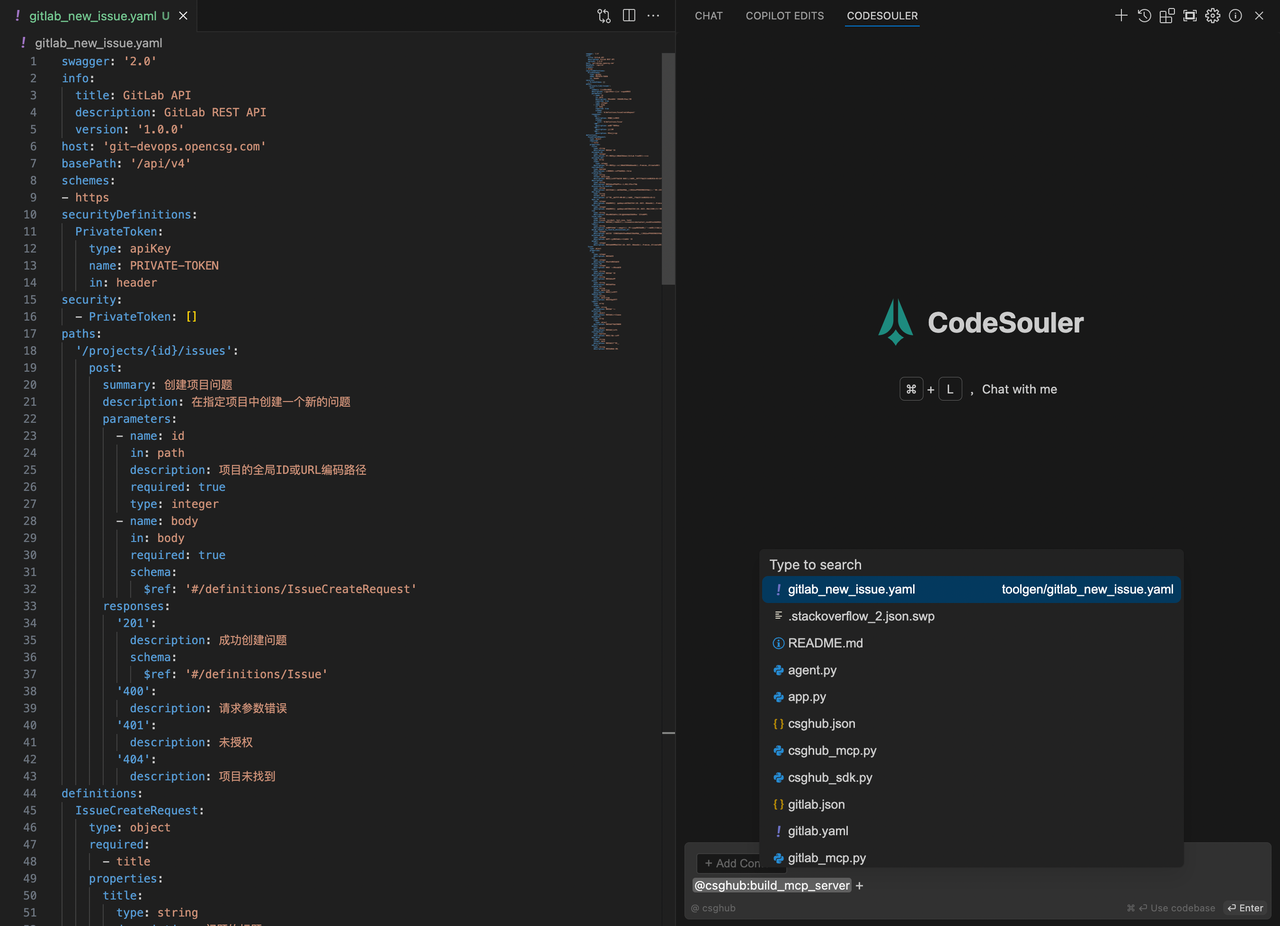Image resolution: width=1280 pixels, height=926 pixels.
Task: Choose README.md in the file picker
Action: click(825, 643)
